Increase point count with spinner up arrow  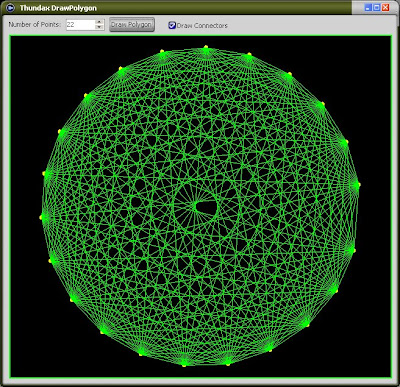coord(99,22)
